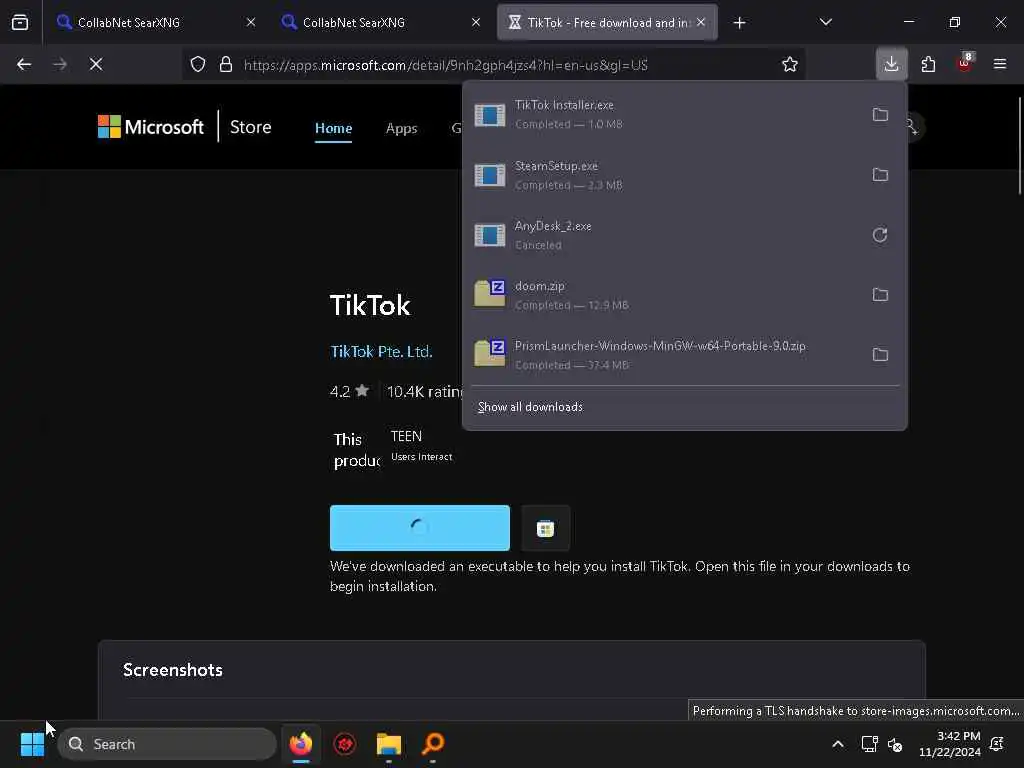Click Show all downloads

pyautogui.click(x=530, y=407)
